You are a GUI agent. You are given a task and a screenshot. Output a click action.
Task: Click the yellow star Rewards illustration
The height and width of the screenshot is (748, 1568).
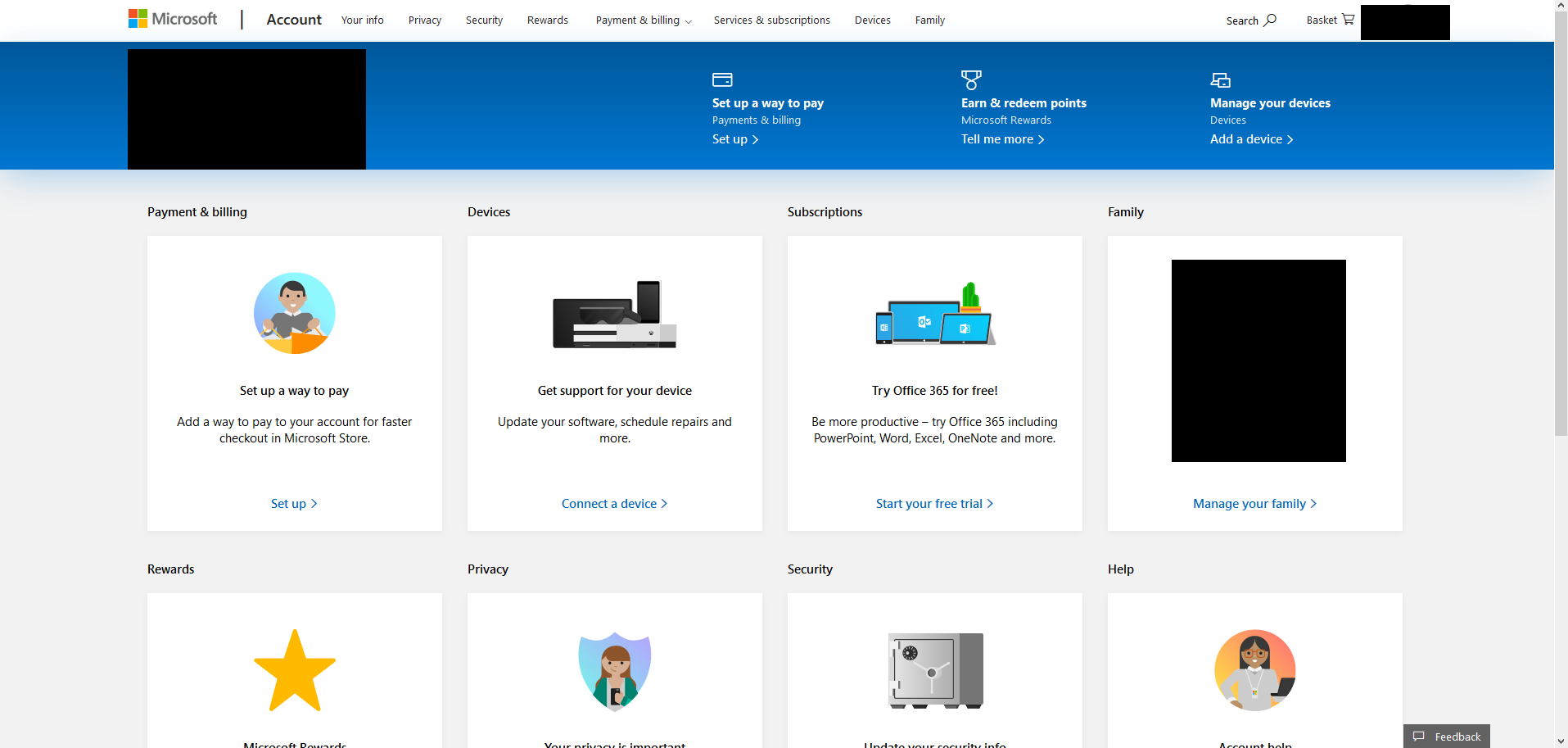295,670
